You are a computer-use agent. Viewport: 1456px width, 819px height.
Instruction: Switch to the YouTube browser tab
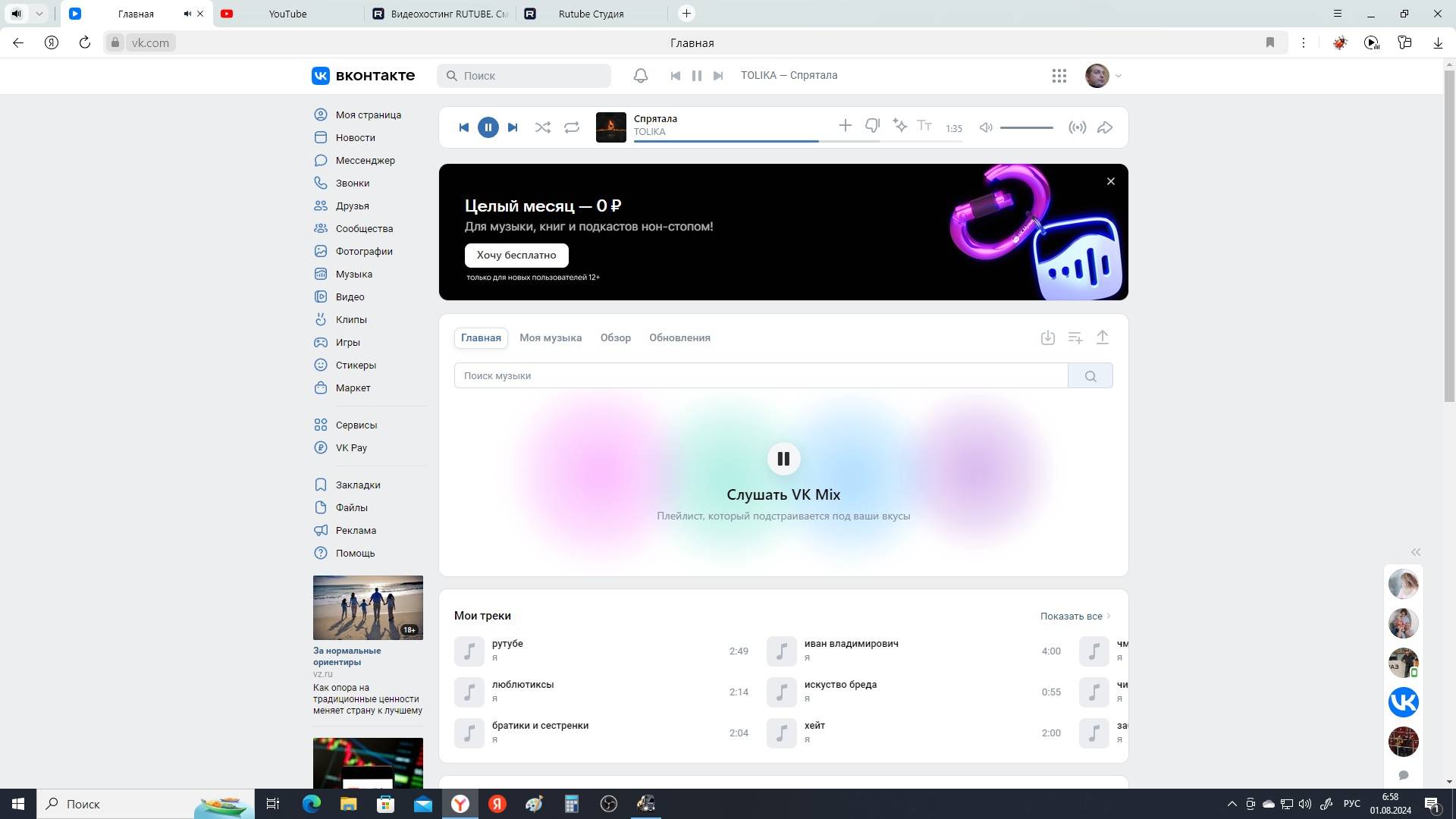(288, 14)
